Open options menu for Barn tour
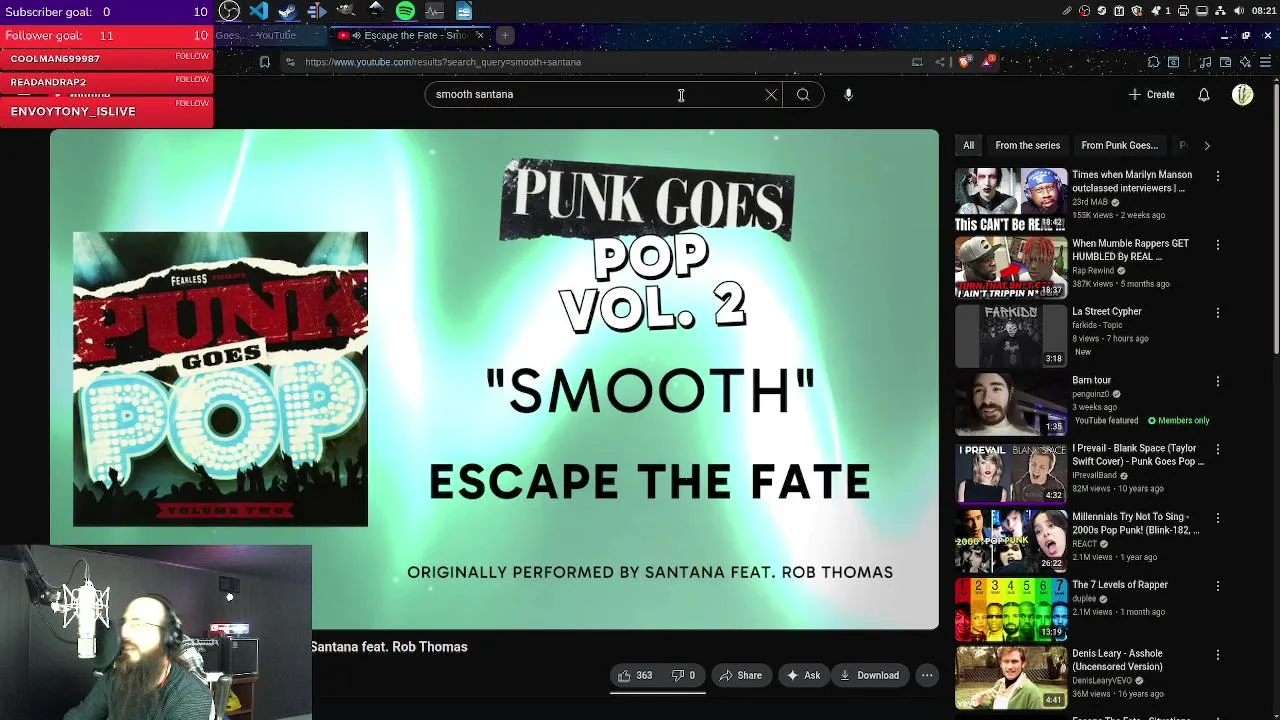 (x=1217, y=381)
